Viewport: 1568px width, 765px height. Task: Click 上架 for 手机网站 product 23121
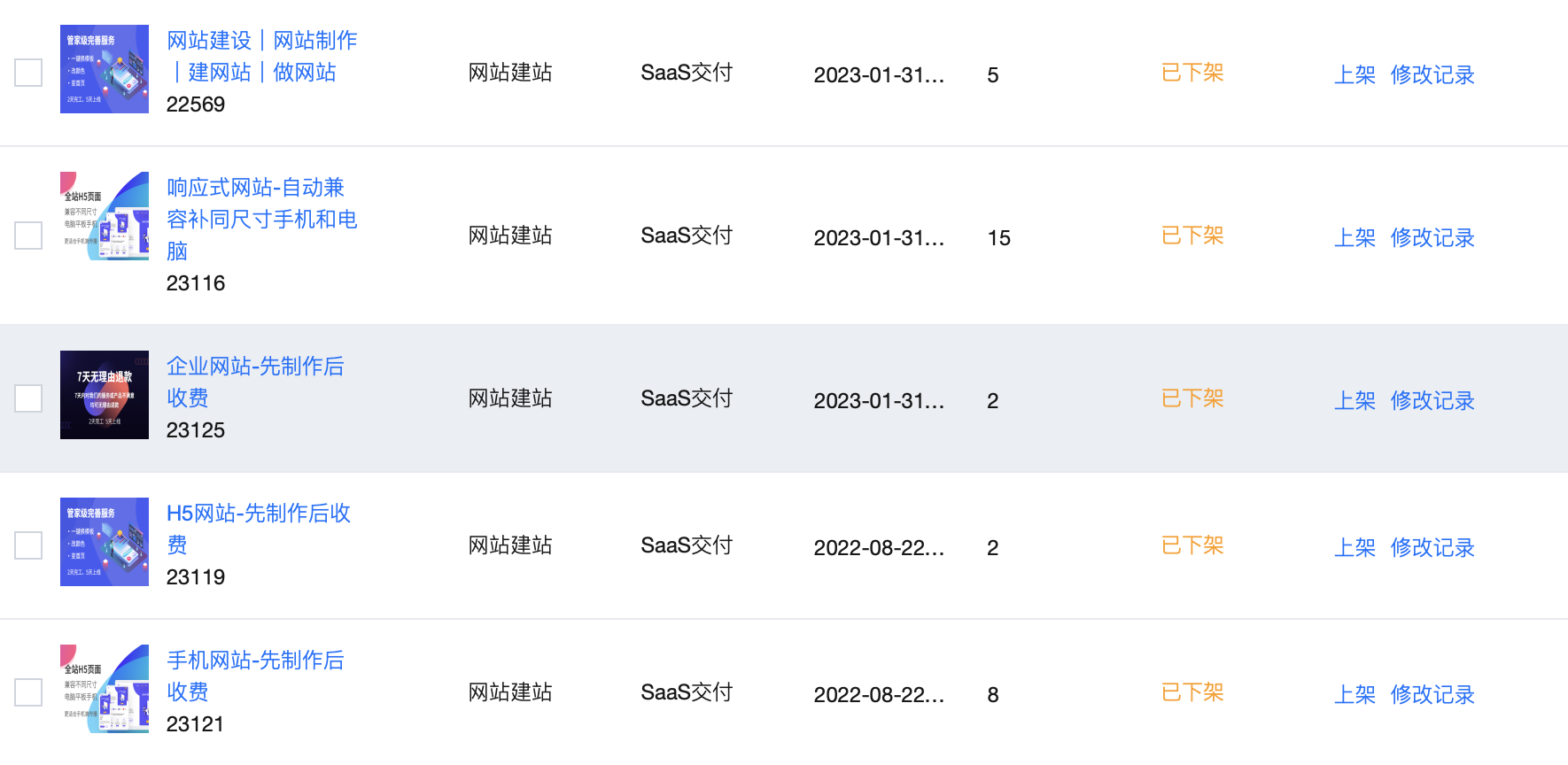[1355, 695]
